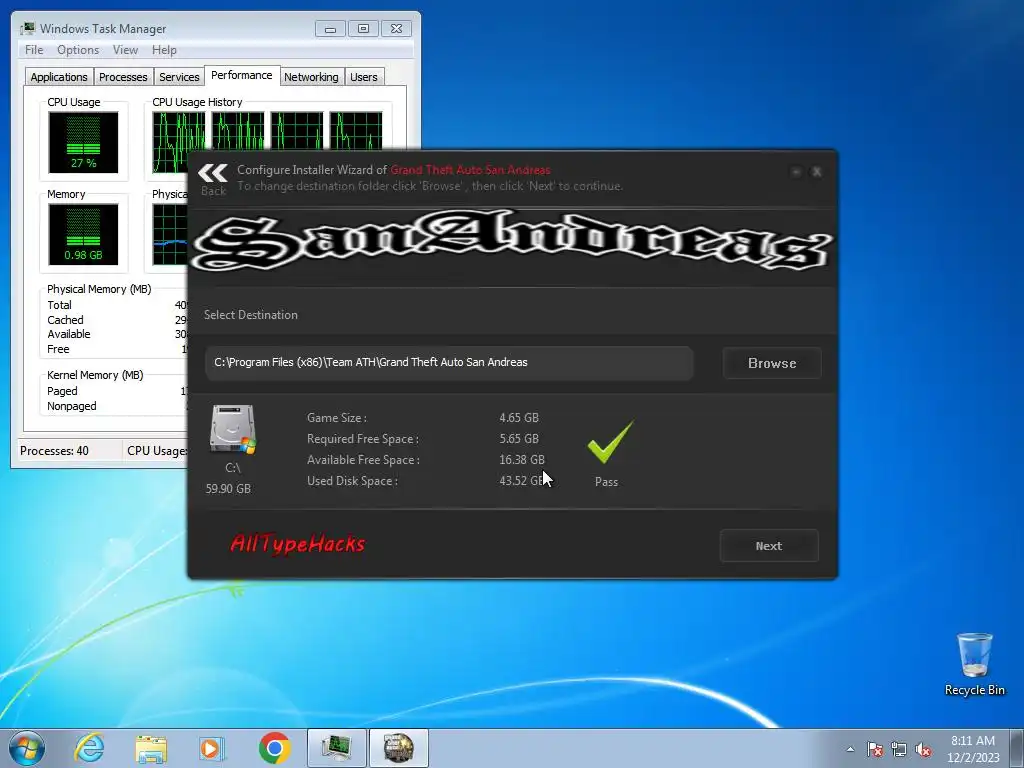The width and height of the screenshot is (1024, 768).
Task: Click the 'Nonpaged' kernel memory row
Action: pos(116,406)
